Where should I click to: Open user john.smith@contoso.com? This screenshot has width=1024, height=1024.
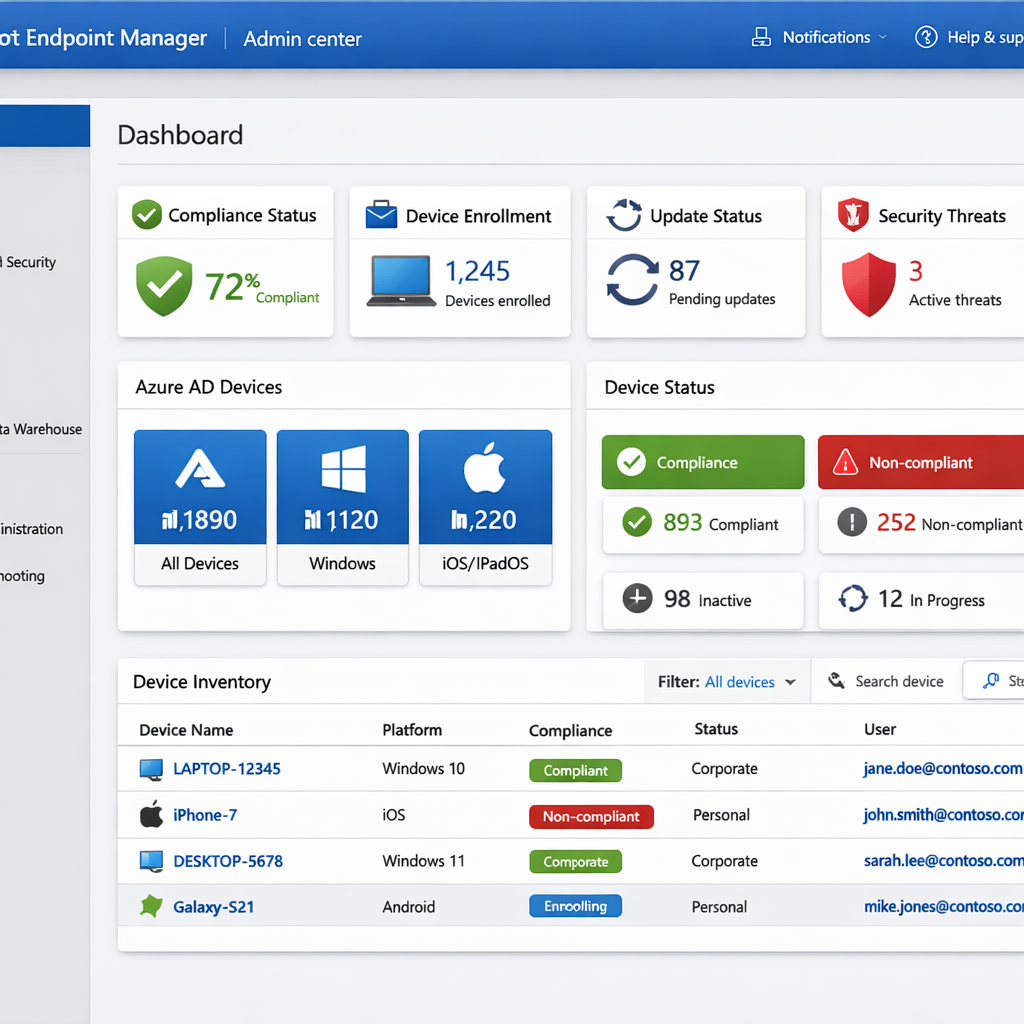point(943,815)
